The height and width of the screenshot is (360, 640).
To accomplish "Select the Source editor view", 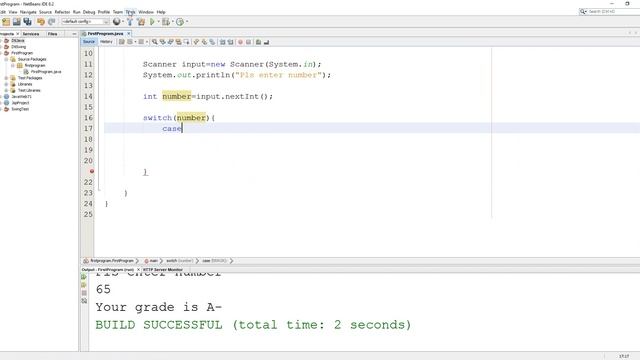I will coord(89,42).
